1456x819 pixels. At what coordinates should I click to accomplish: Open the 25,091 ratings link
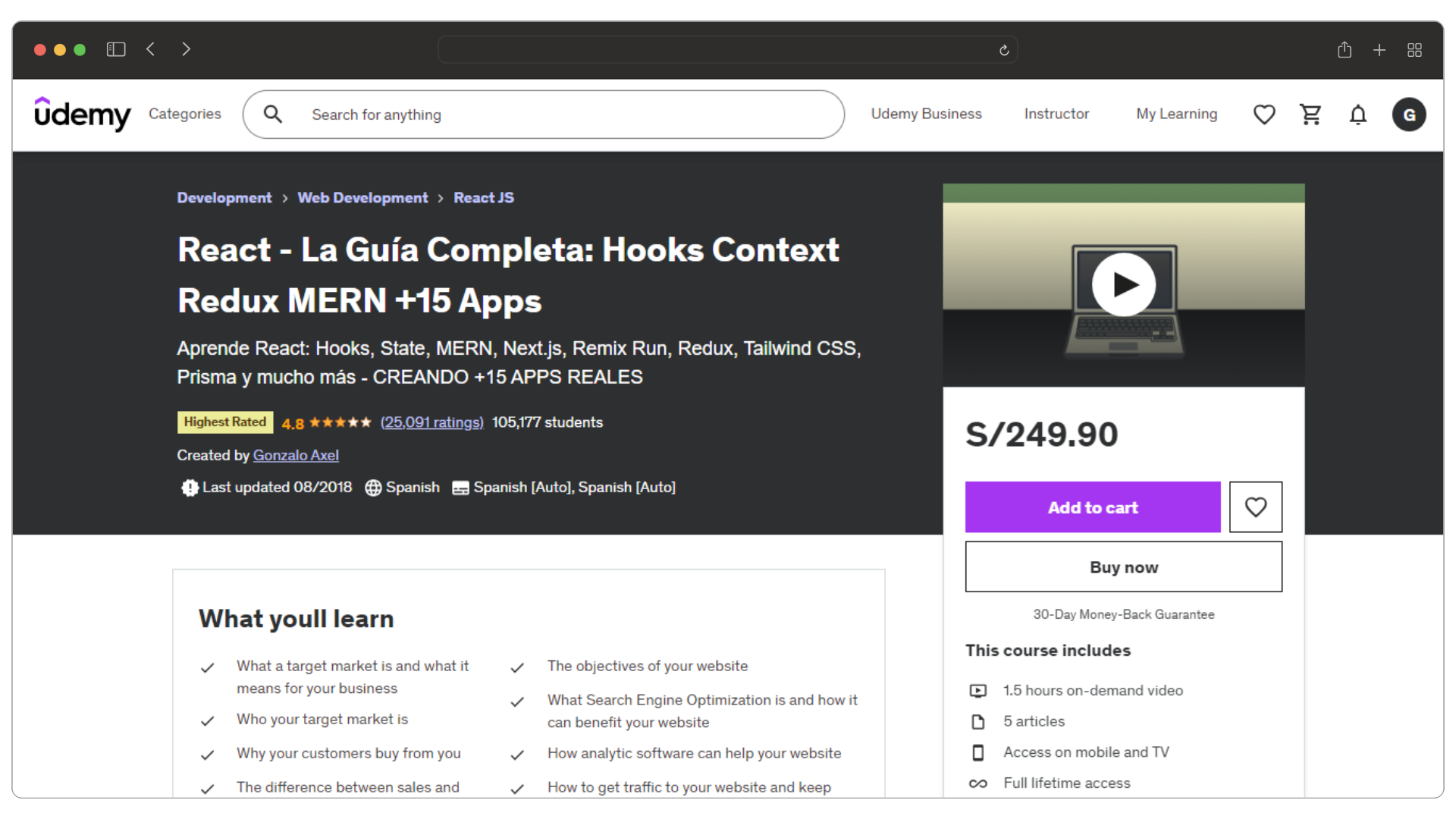point(431,422)
